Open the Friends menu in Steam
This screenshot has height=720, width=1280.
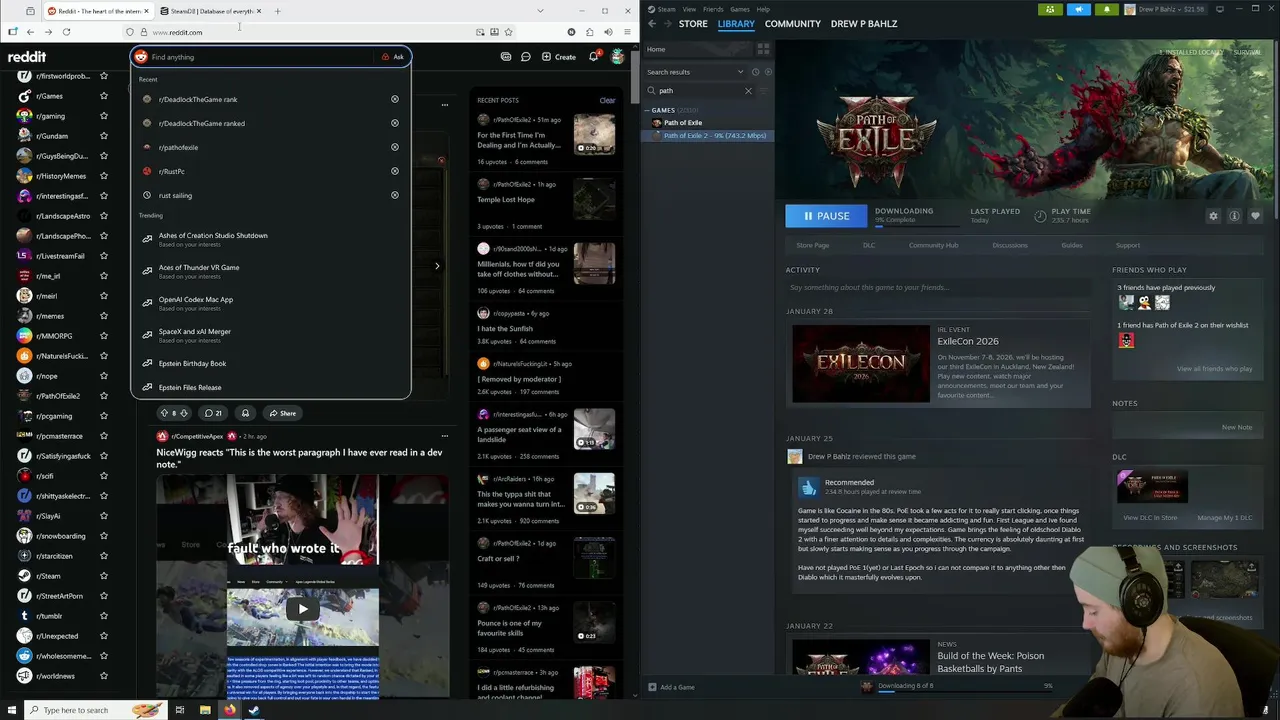coord(713,9)
